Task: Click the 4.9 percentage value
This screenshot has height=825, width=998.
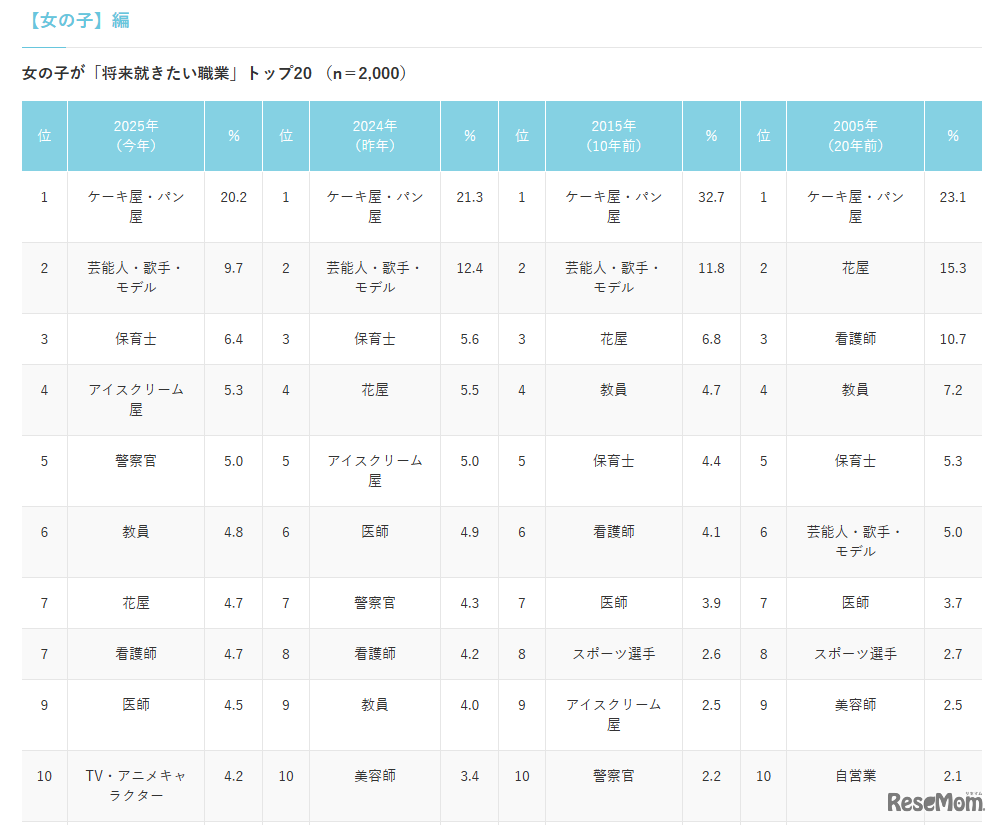Action: [470, 532]
